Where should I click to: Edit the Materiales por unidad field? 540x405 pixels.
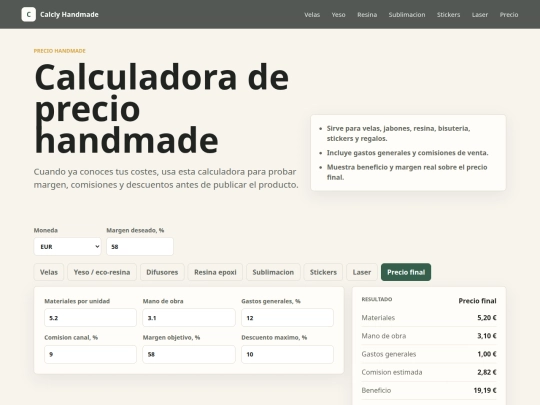(x=91, y=318)
